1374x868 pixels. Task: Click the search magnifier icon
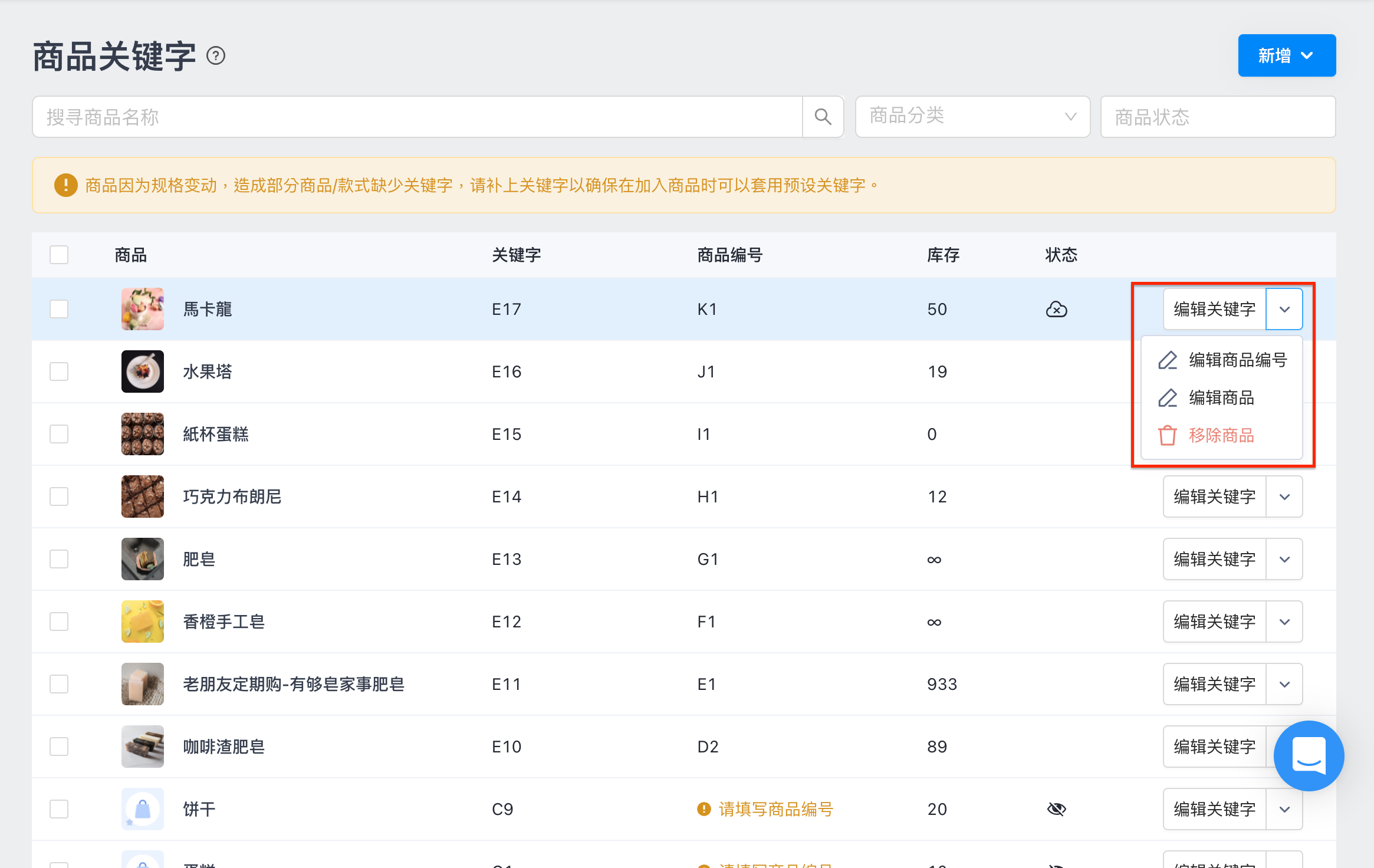pos(823,117)
